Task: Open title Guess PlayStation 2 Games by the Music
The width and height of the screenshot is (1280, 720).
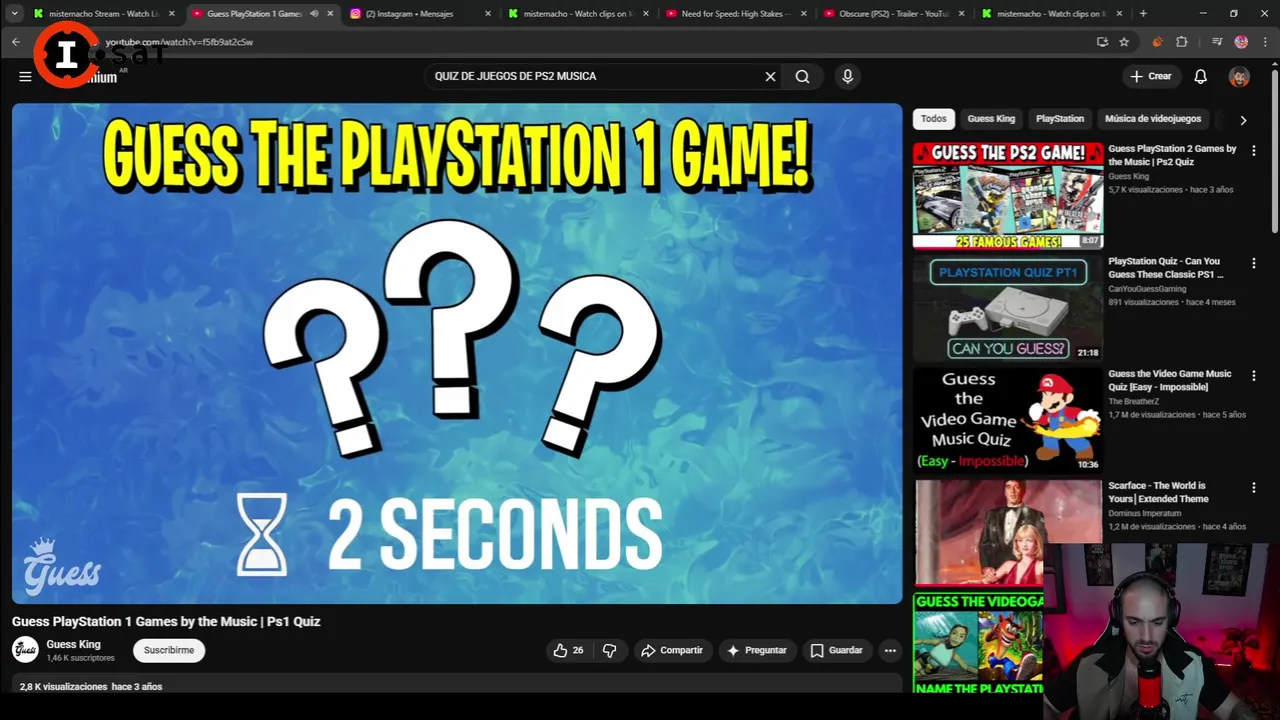Action: point(1172,155)
